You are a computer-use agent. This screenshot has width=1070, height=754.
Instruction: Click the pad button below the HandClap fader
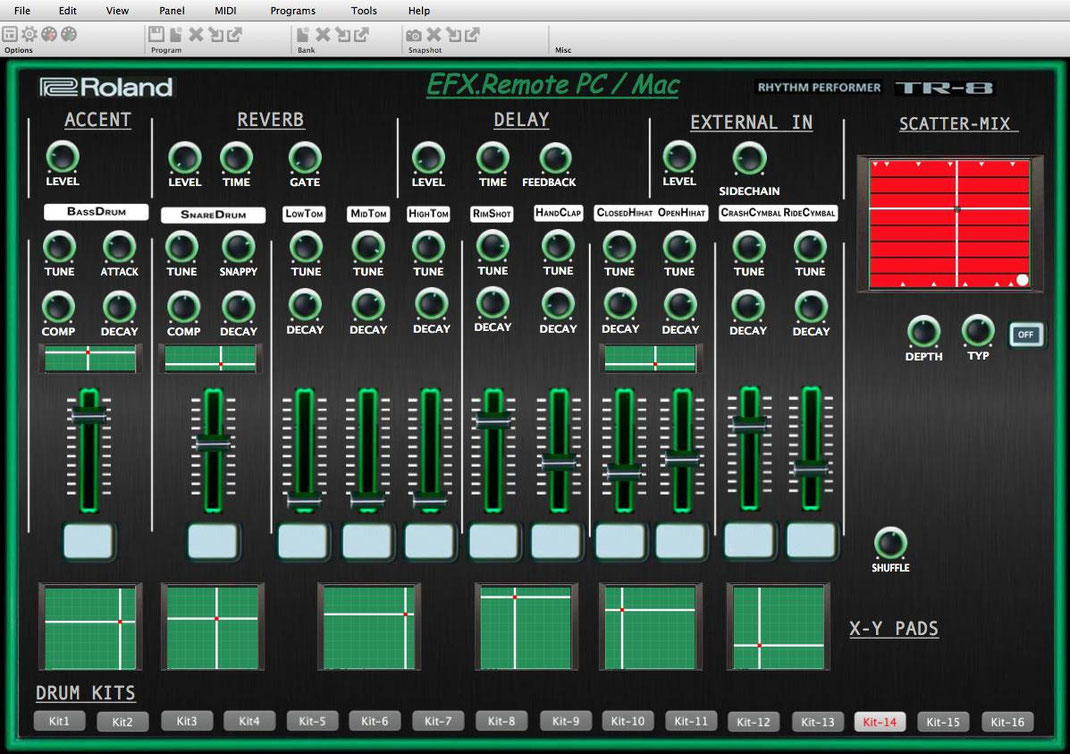(555, 540)
